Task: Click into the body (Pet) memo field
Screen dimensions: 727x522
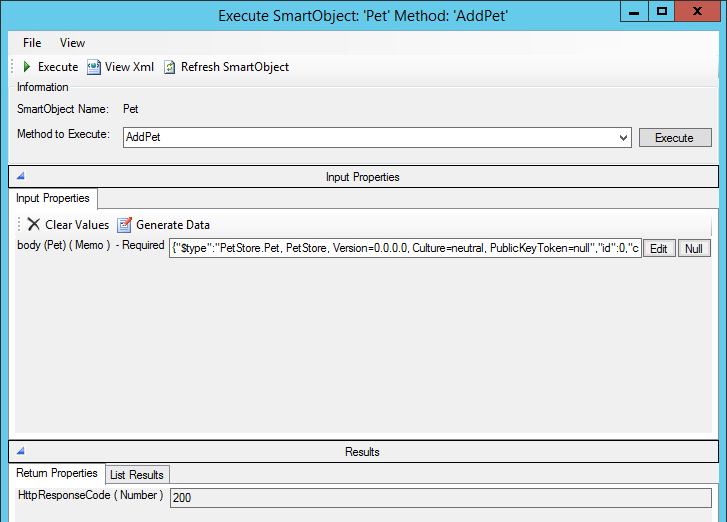Action: [404, 248]
